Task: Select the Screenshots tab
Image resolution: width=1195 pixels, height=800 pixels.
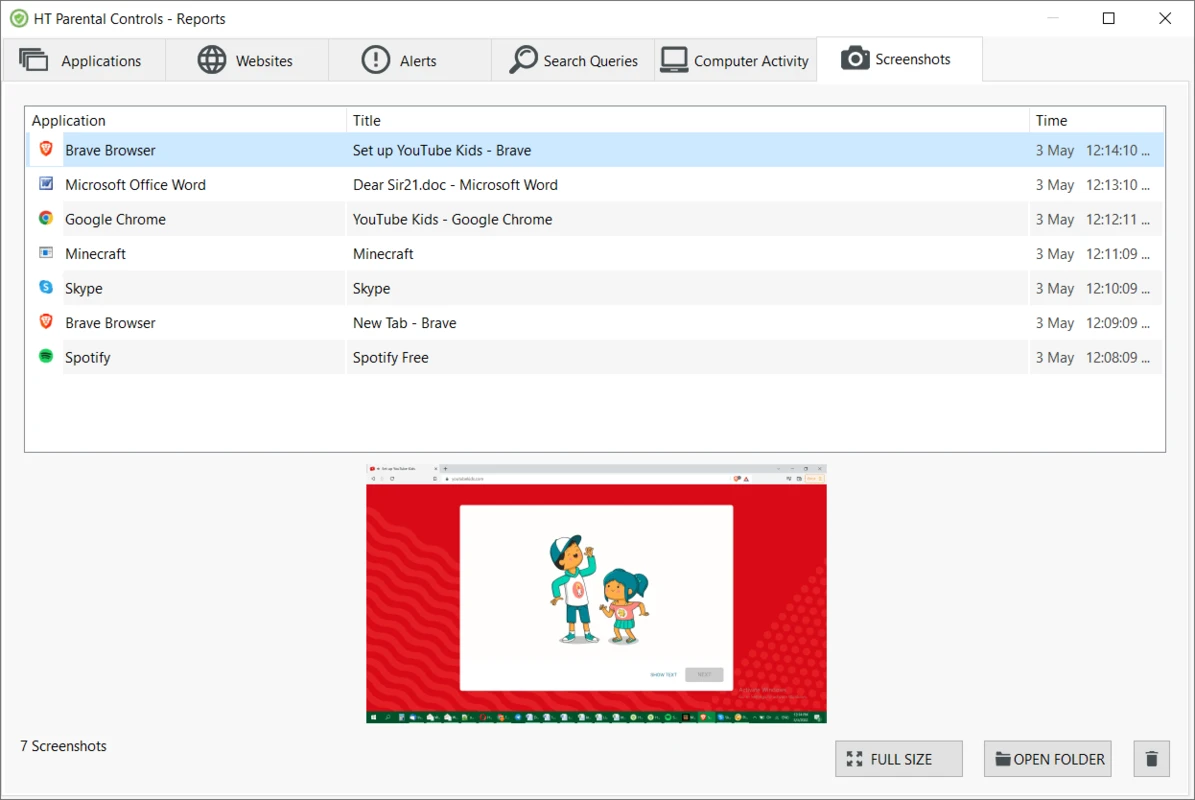Action: pyautogui.click(x=899, y=59)
